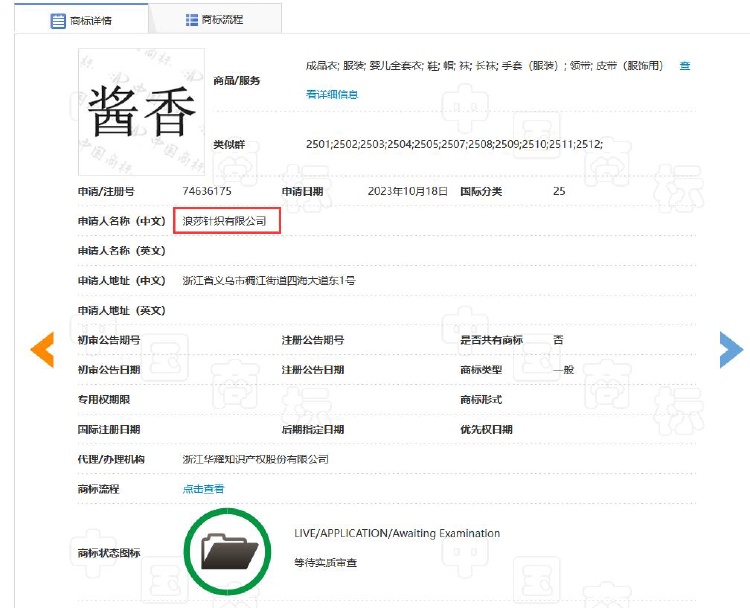Click the similar group codes starting 2501
The image size is (750, 608).
(454, 145)
